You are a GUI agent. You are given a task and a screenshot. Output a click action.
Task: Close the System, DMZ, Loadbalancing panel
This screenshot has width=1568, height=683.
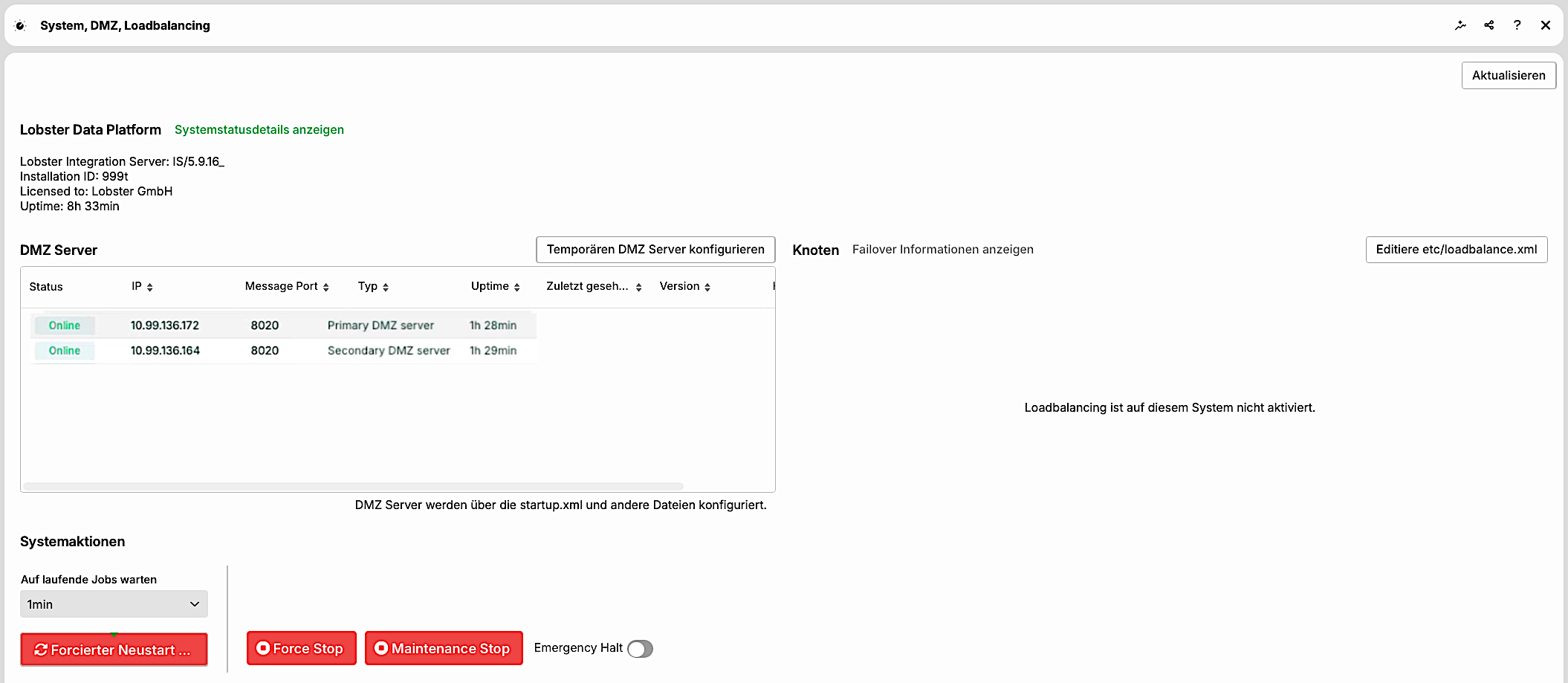click(x=1546, y=25)
